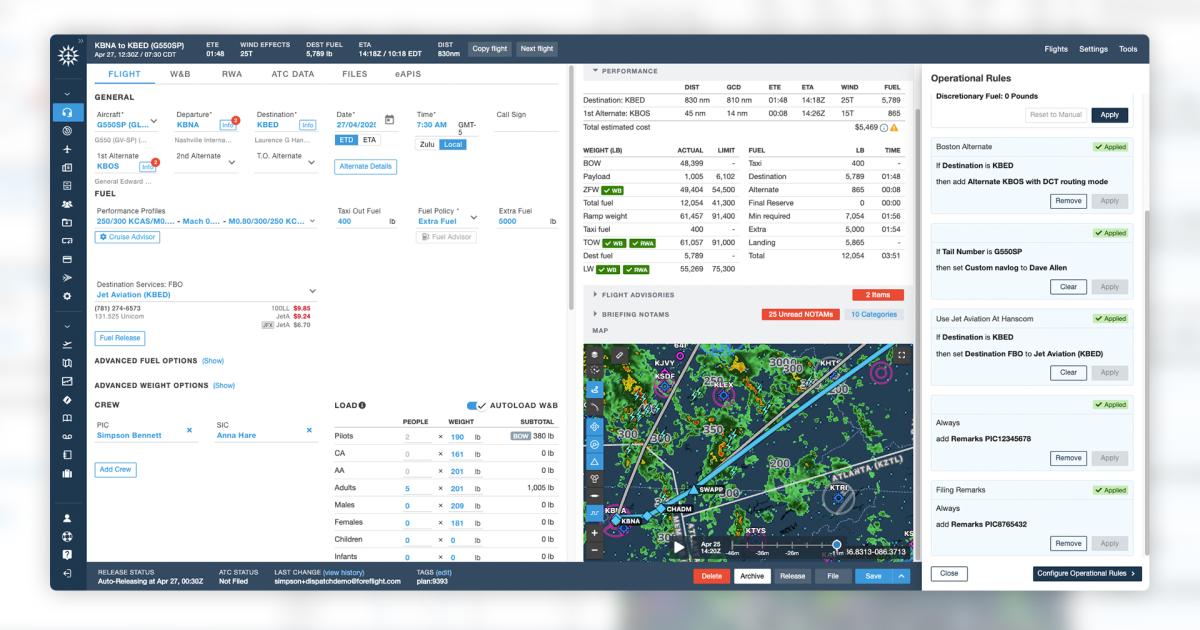
Task: Toggle the blue crosshair map layer button
Action: tap(593, 425)
